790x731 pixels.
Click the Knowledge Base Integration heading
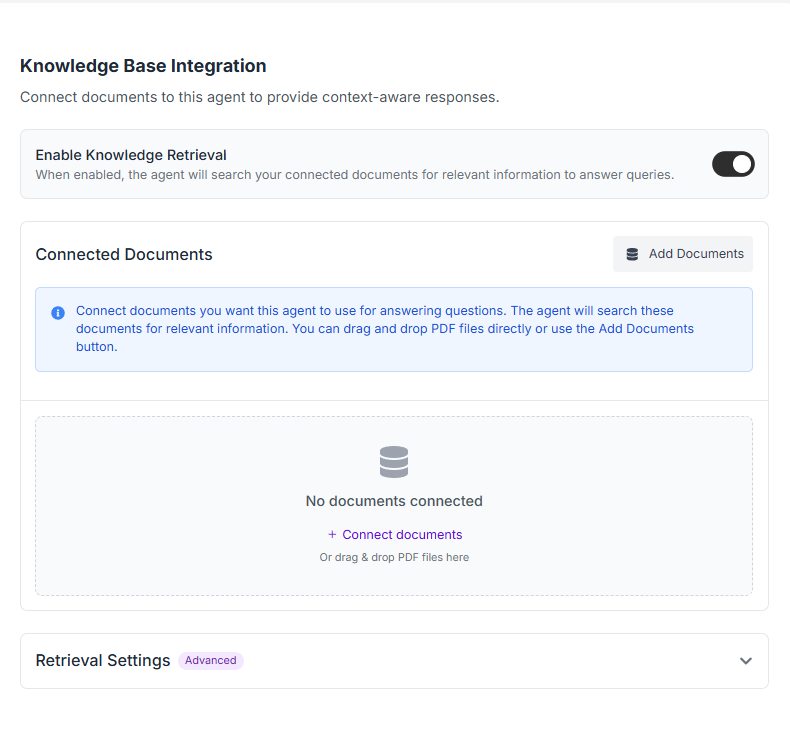143,66
